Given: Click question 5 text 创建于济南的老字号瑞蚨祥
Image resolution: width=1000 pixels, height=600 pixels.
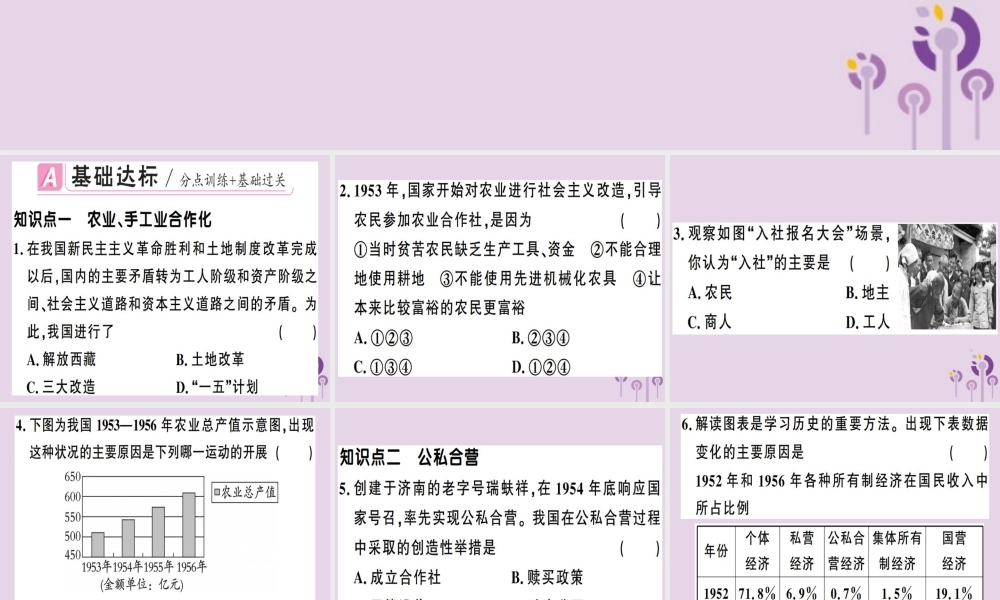Looking at the screenshot, I should tap(442, 489).
